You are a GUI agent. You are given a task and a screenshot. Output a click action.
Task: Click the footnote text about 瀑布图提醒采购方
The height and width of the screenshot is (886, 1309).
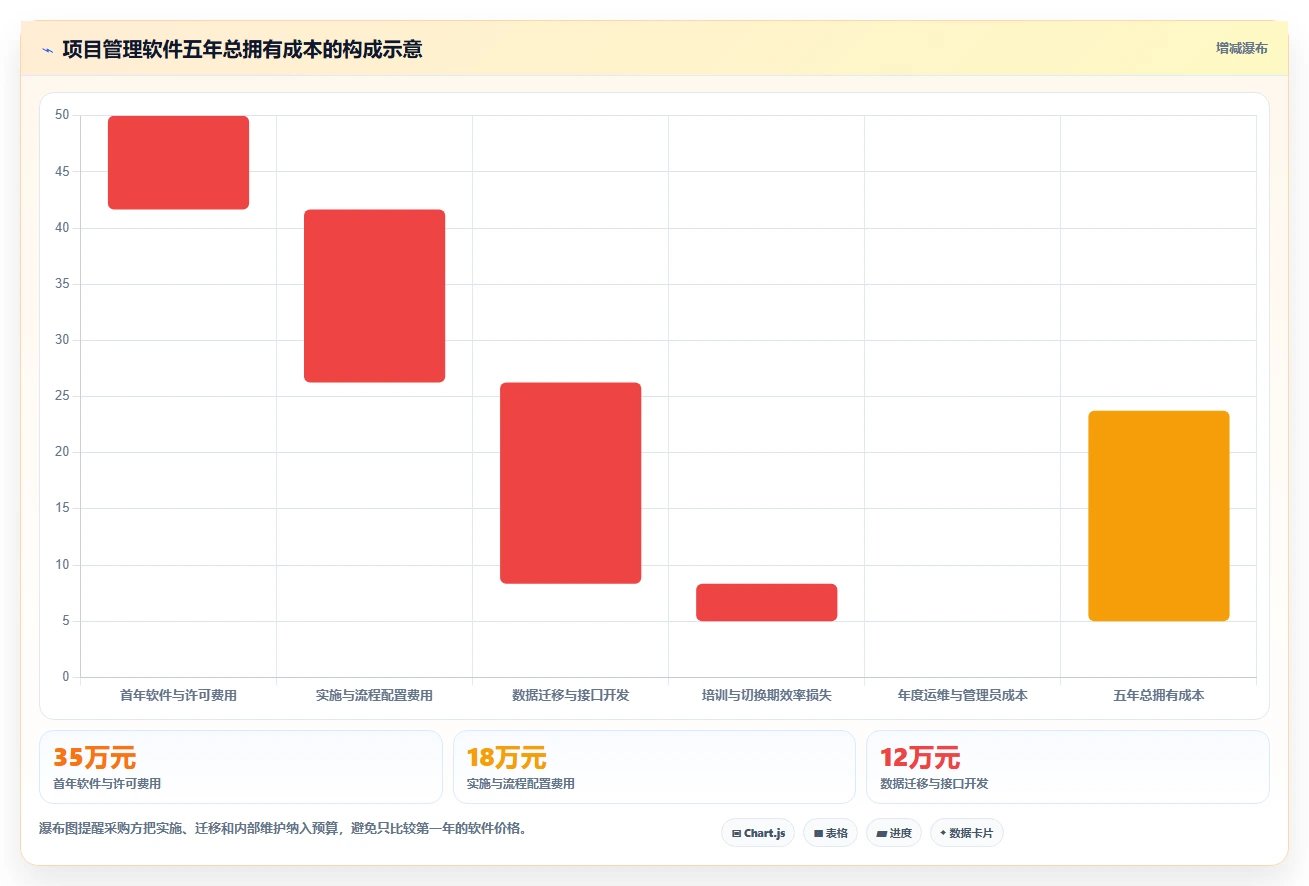click(283, 829)
